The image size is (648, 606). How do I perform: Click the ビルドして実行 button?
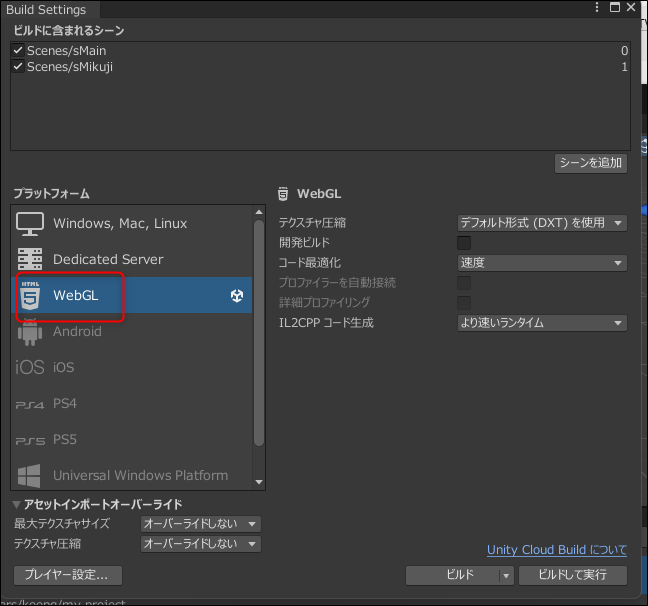click(x=573, y=575)
